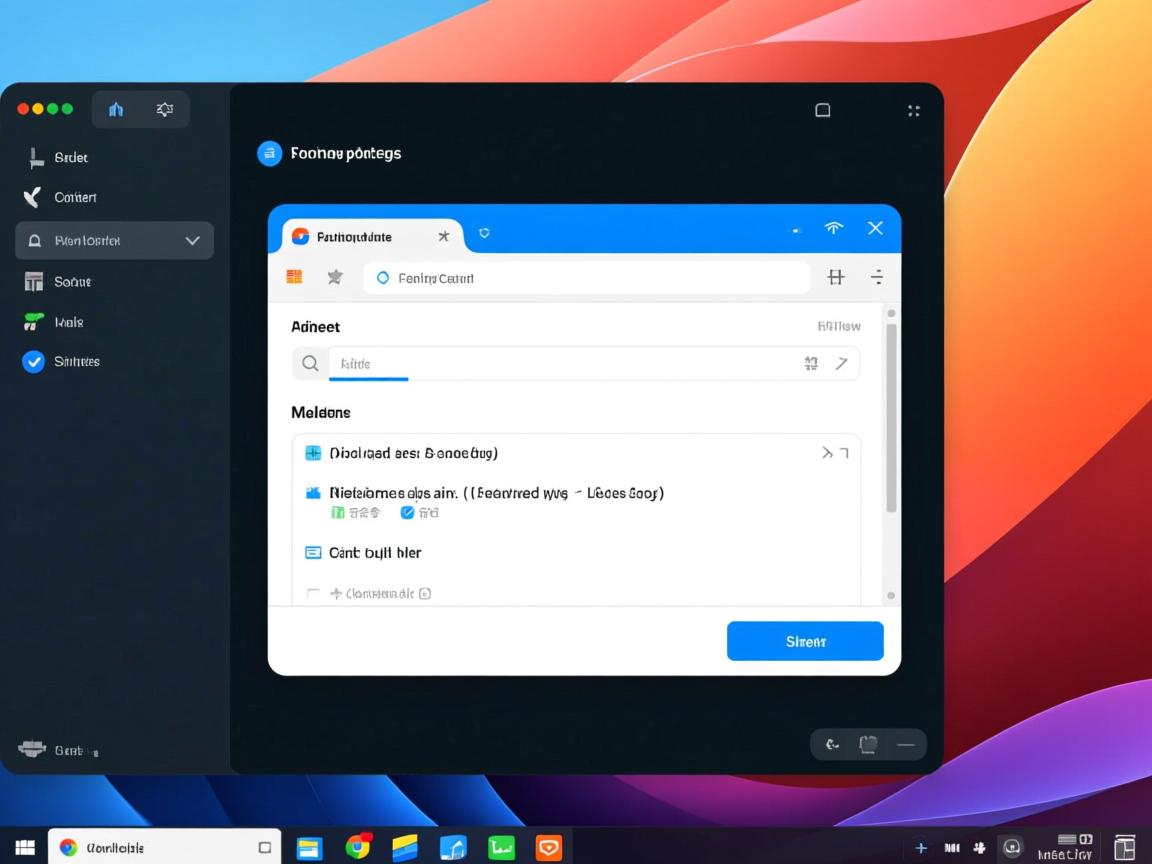Toggle the blue checkmark beside Sihtes in sidebar
Image resolution: width=1152 pixels, height=864 pixels.
[34, 362]
